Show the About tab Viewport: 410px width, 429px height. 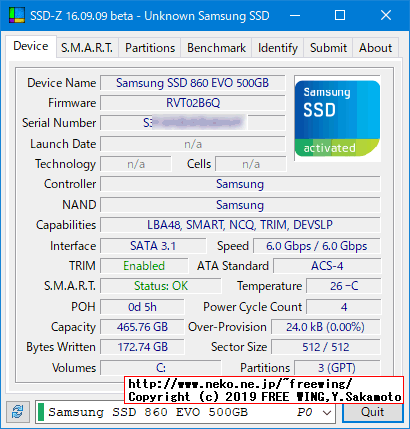point(375,48)
